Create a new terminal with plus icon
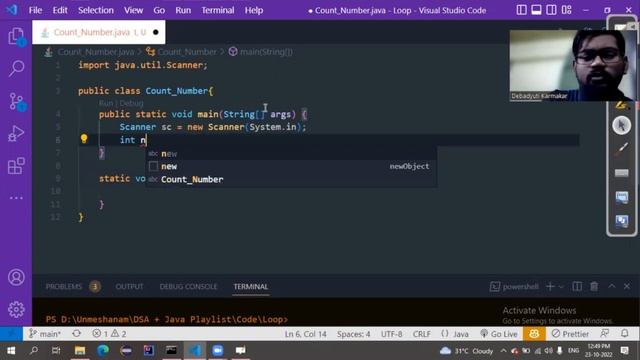Image resolution: width=640 pixels, height=360 pixels. pos(550,287)
